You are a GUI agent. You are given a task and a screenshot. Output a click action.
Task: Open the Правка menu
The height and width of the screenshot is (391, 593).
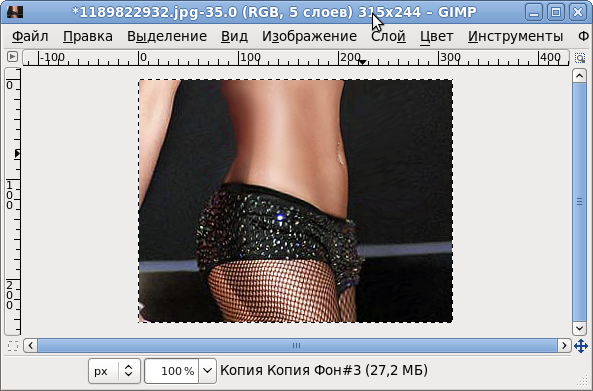coord(88,37)
